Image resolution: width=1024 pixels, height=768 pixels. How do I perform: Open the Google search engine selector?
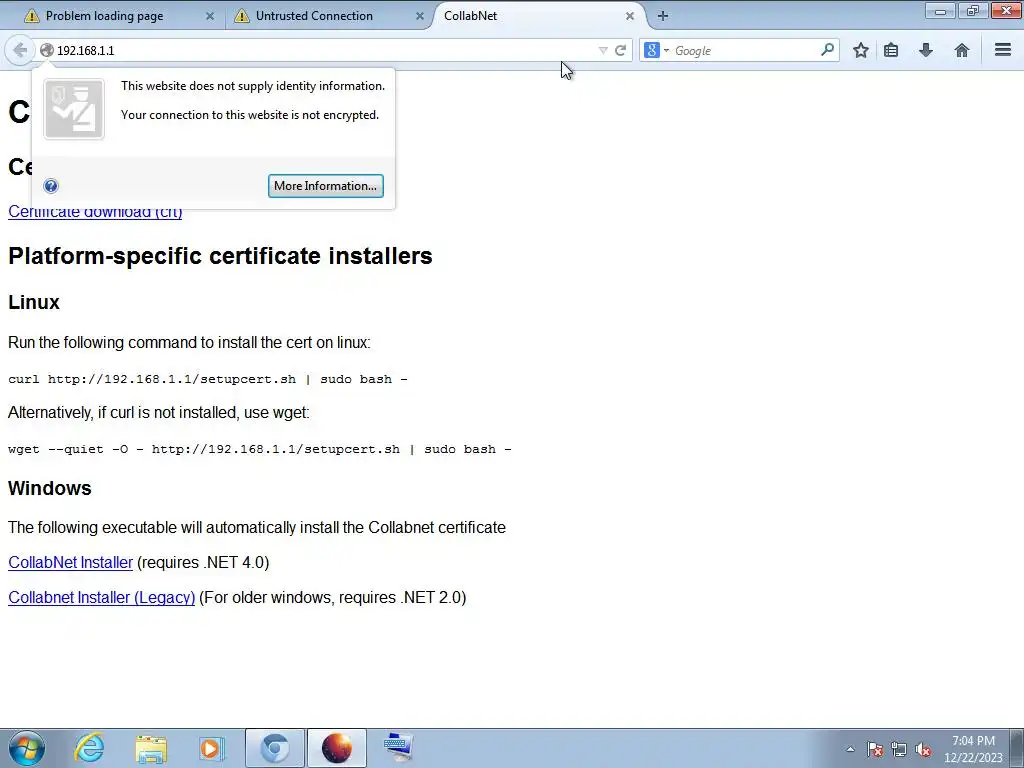tap(656, 50)
